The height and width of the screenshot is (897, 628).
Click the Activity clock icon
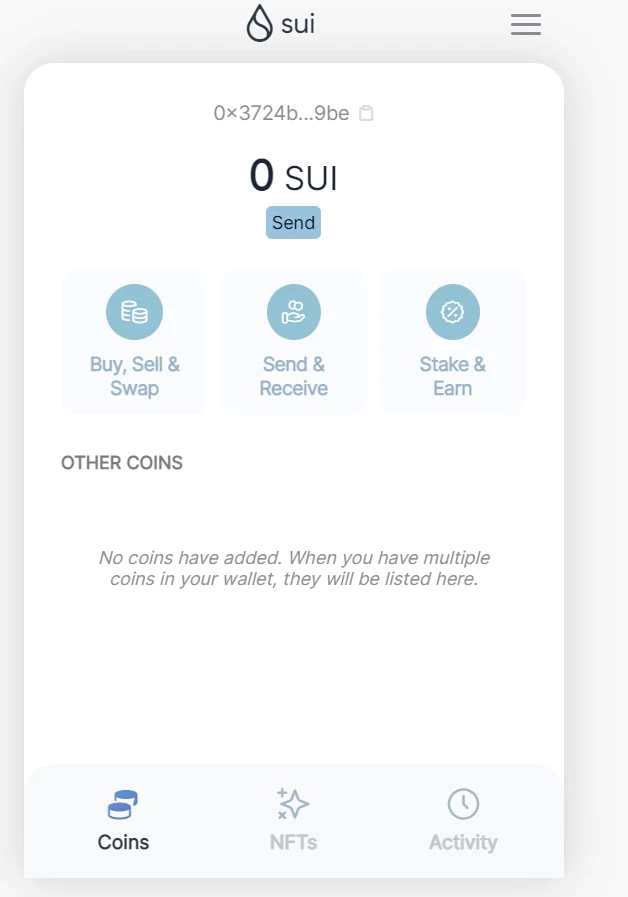click(463, 804)
